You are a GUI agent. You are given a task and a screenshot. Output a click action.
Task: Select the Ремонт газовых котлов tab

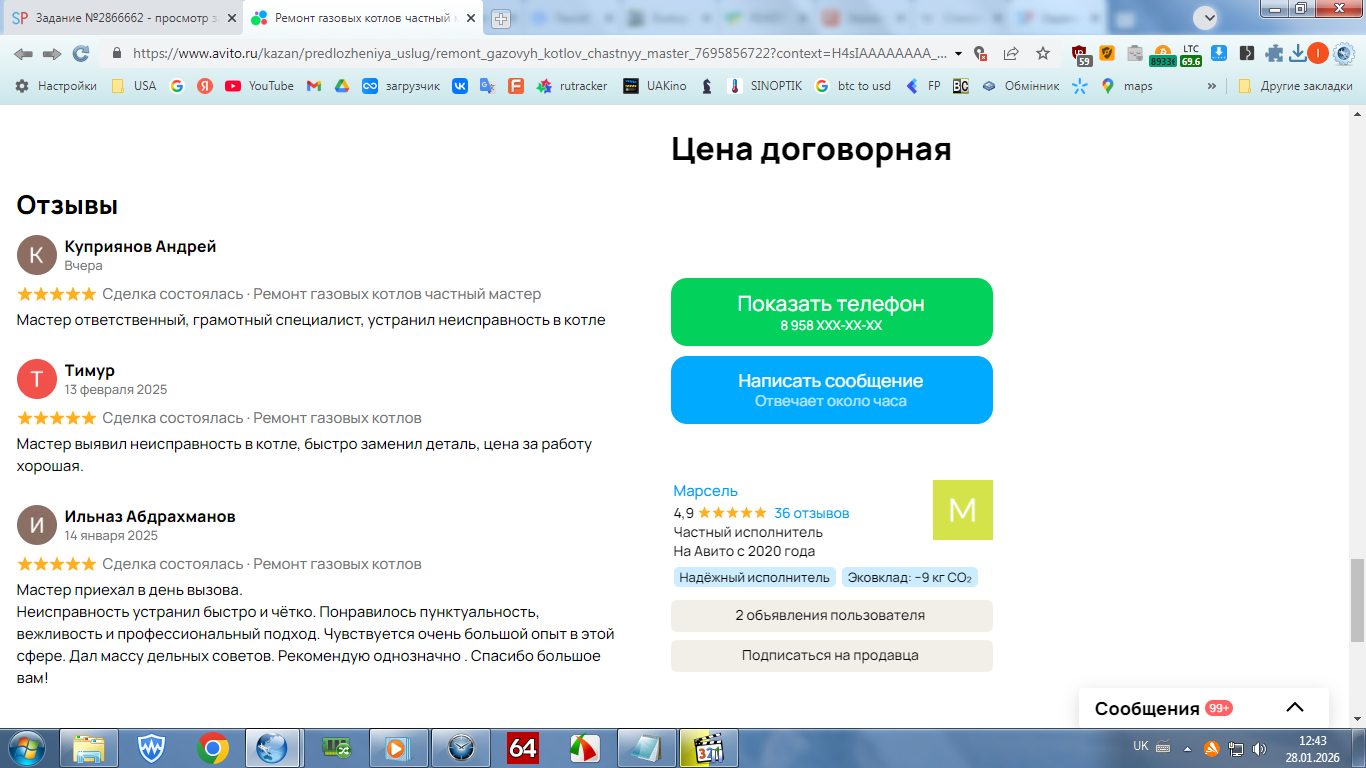[364, 19]
